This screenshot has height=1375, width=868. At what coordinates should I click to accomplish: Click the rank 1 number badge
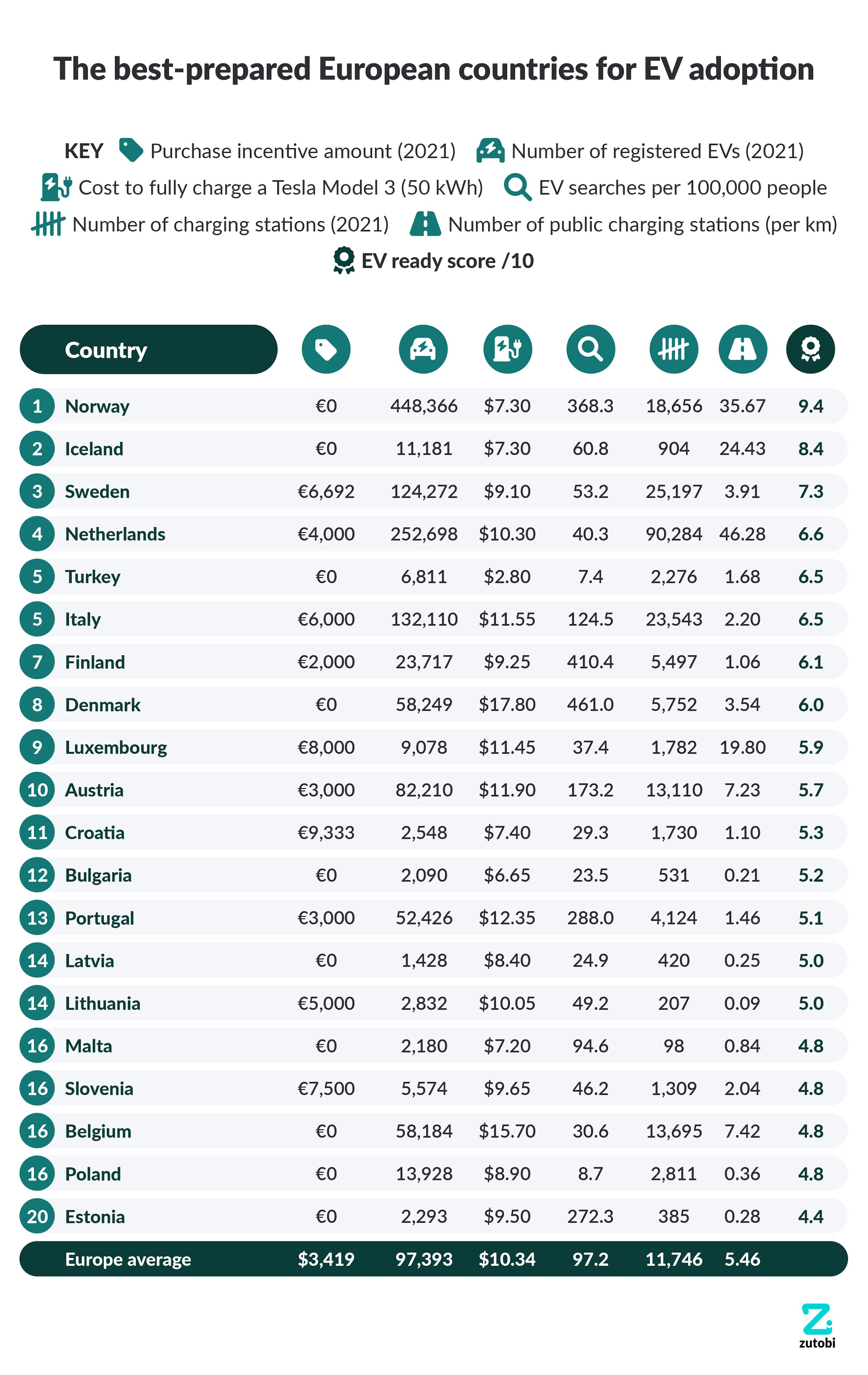coord(37,406)
